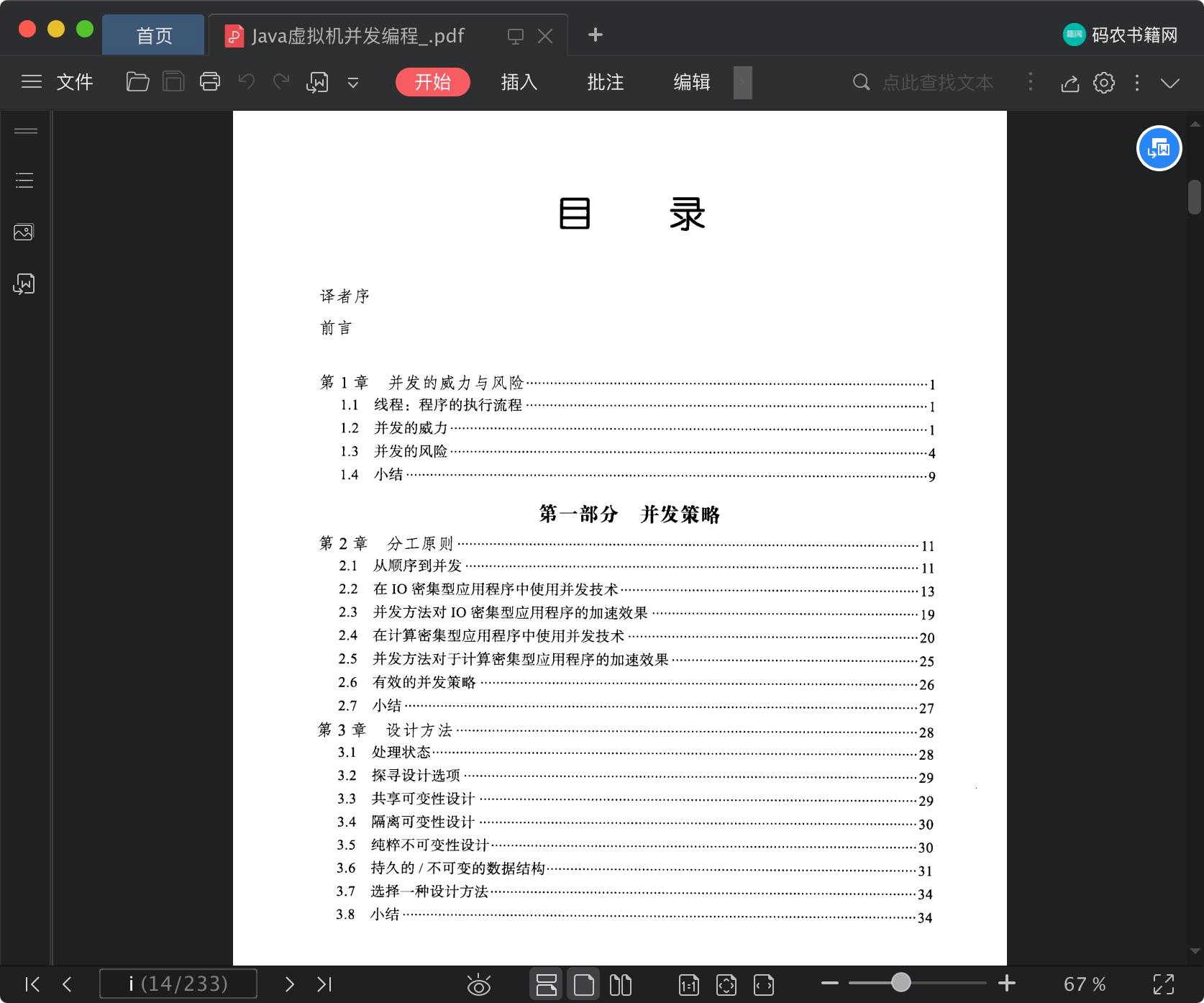Click the 前言 text

[x=336, y=328]
